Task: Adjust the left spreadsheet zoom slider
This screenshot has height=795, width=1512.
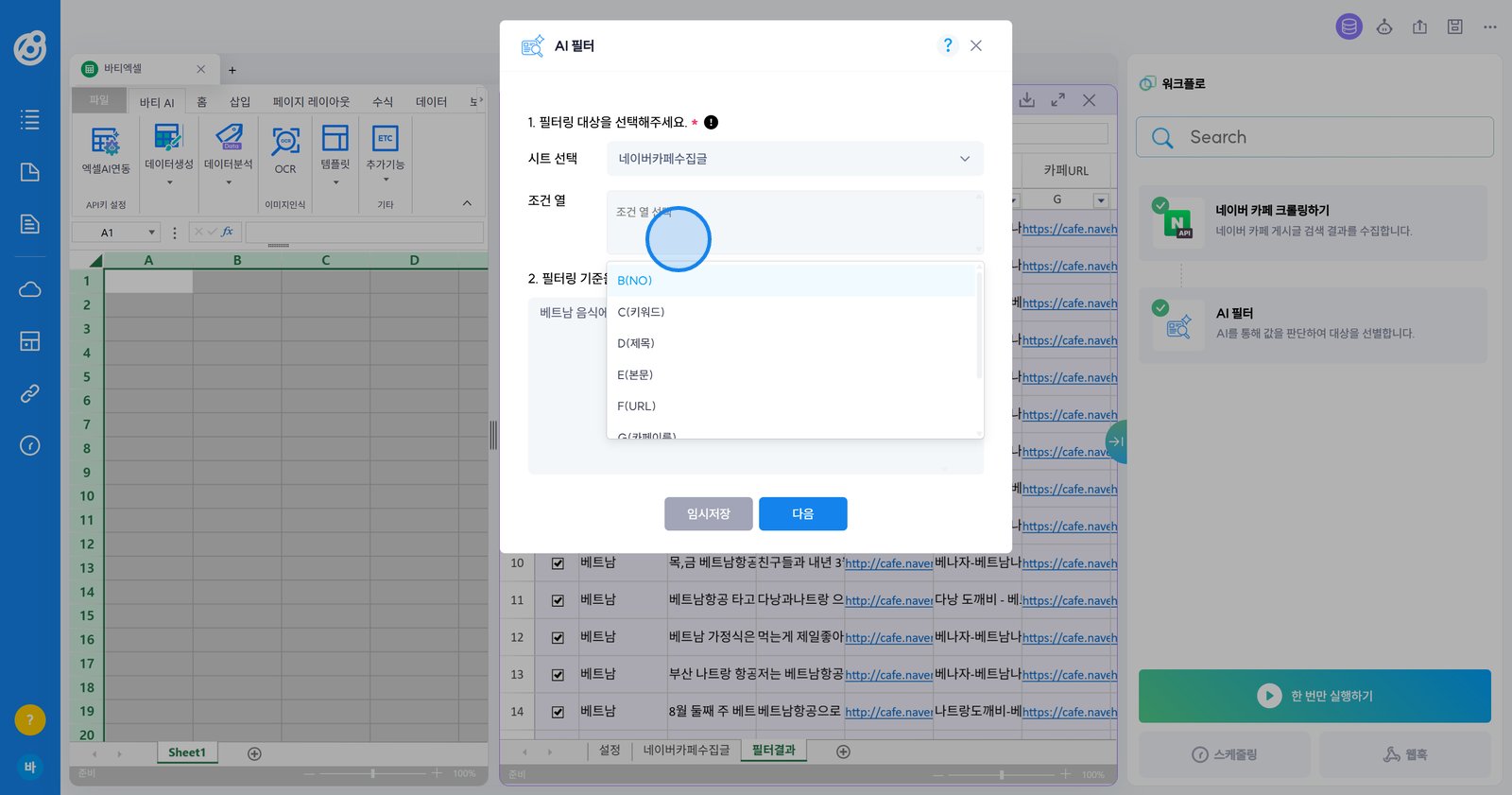Action: 373,773
